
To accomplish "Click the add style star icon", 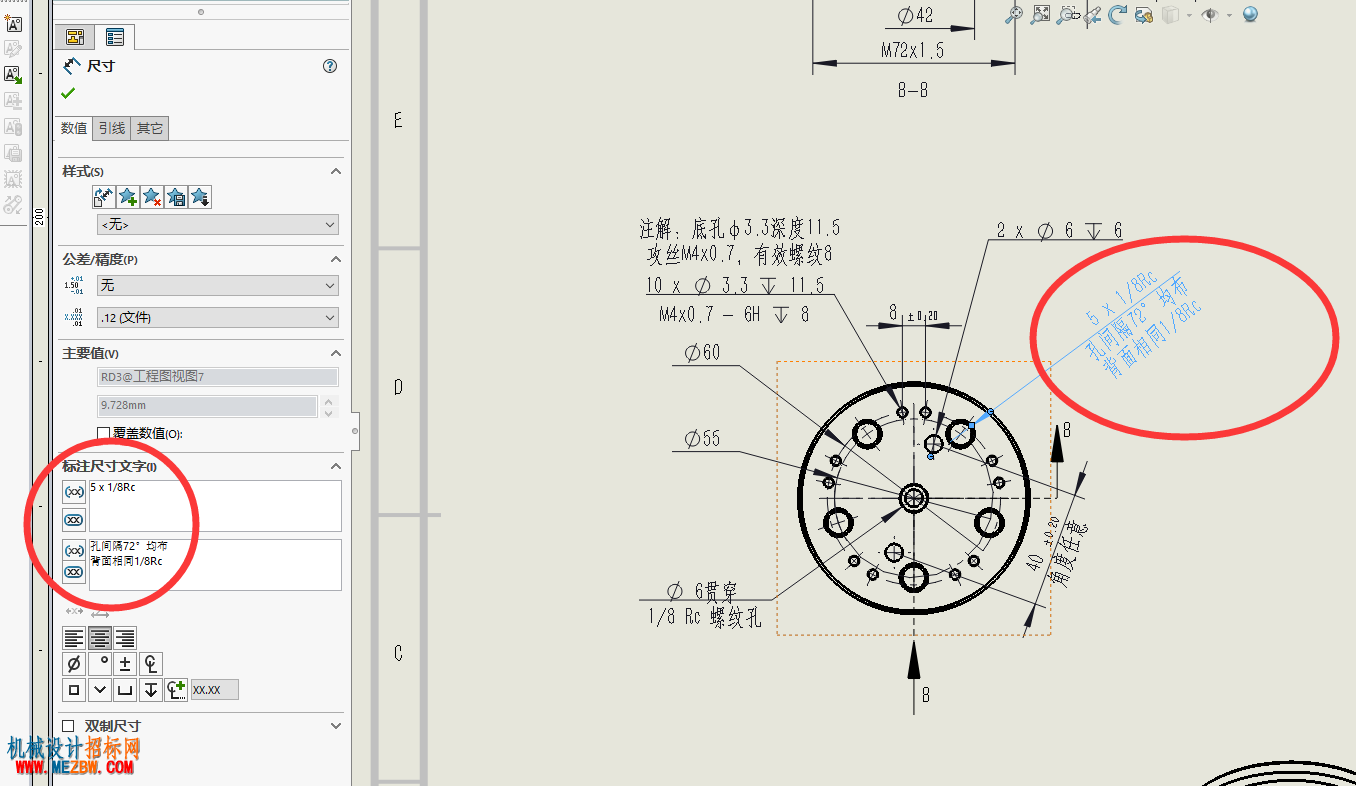I will coord(128,197).
